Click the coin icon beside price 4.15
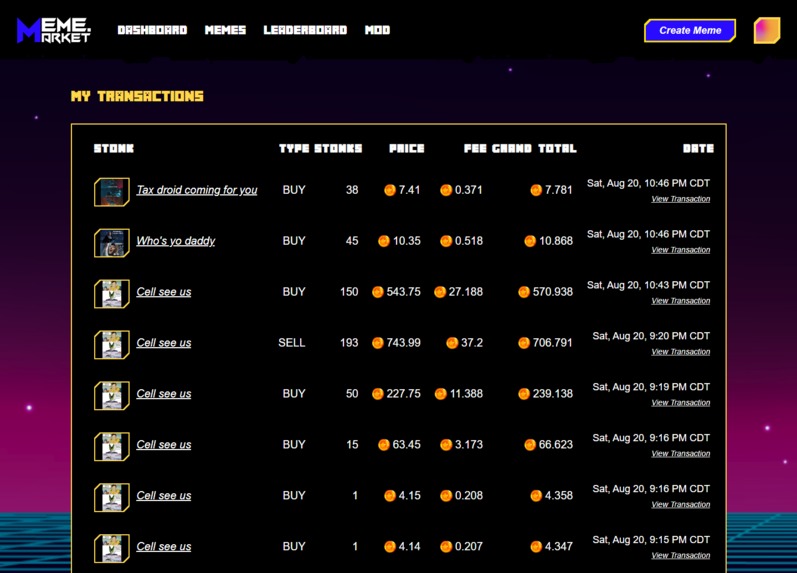Screen dimensions: 797x573 pos(390,495)
